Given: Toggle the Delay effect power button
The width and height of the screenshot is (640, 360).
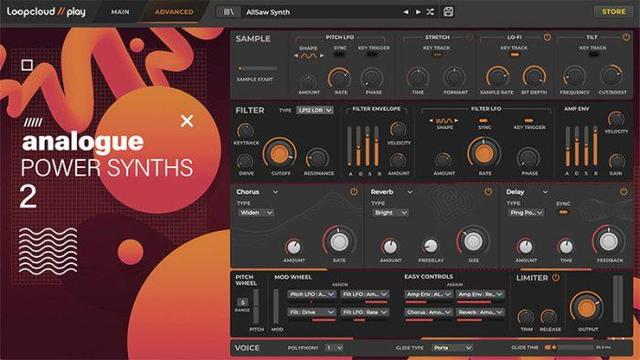Looking at the screenshot, I should tap(623, 191).
